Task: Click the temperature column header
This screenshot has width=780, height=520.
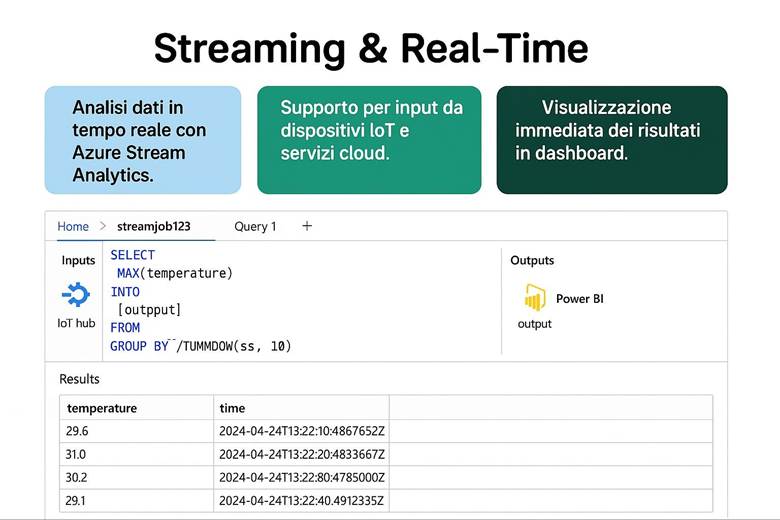Action: [x=102, y=408]
